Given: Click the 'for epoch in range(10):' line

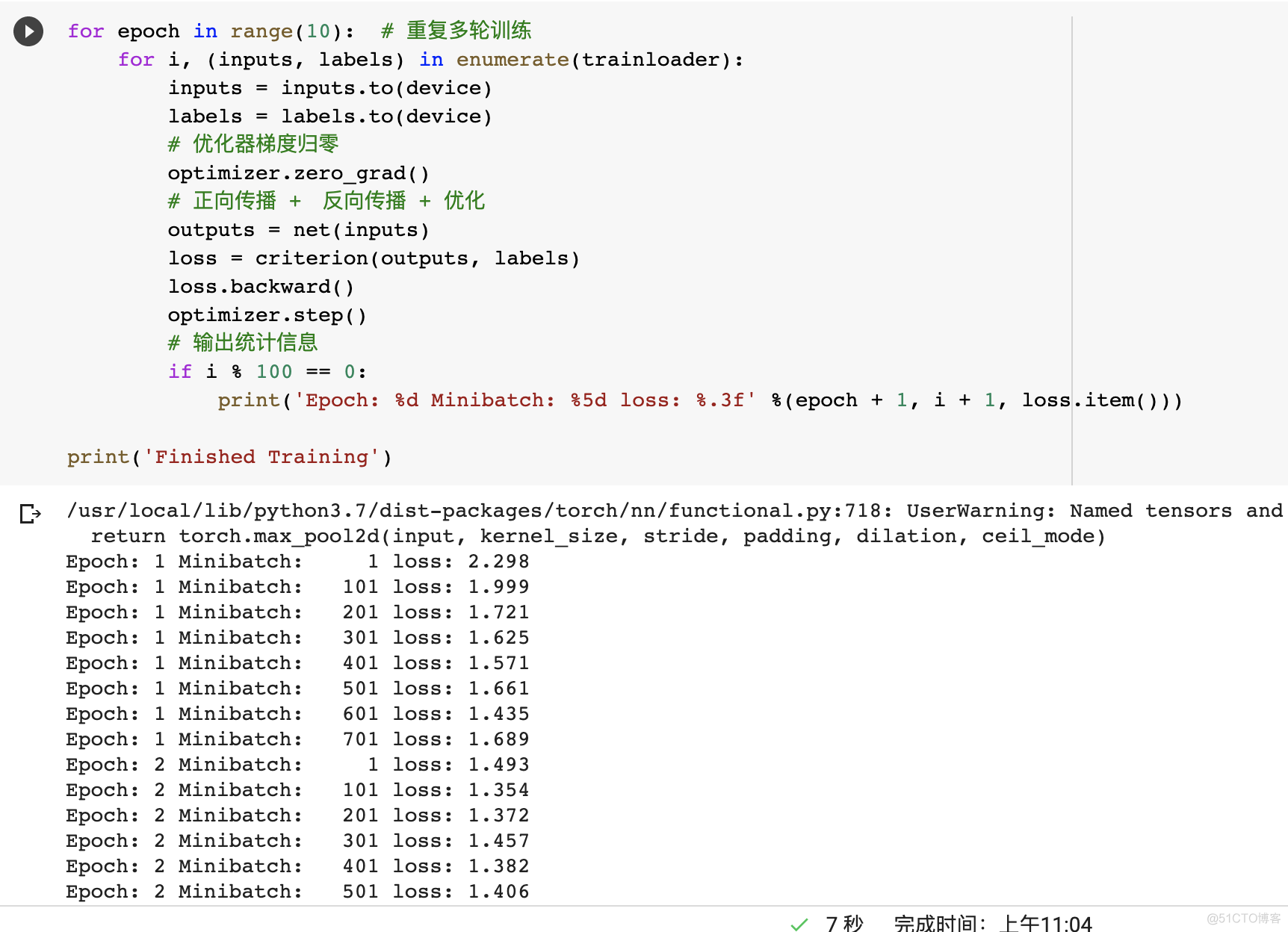Looking at the screenshot, I should (211, 31).
